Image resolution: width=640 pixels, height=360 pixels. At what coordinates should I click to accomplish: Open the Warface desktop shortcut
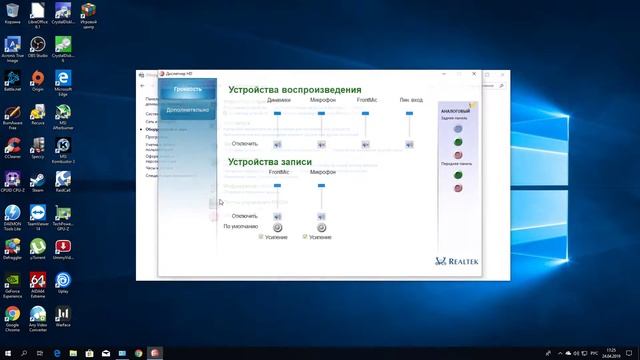tap(63, 316)
